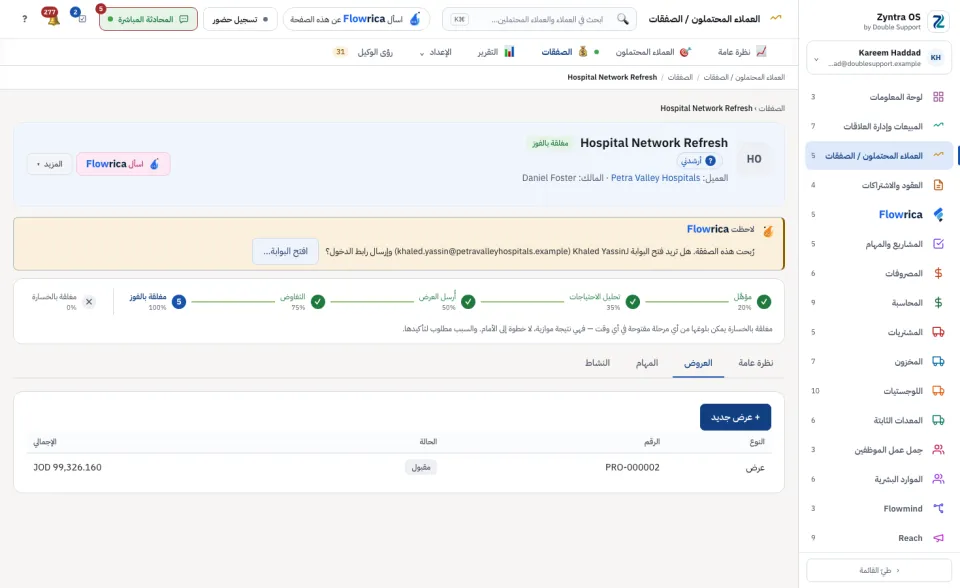Open the Flowmind branch icon
This screenshot has width=960, height=588.
pyautogui.click(x=938, y=508)
